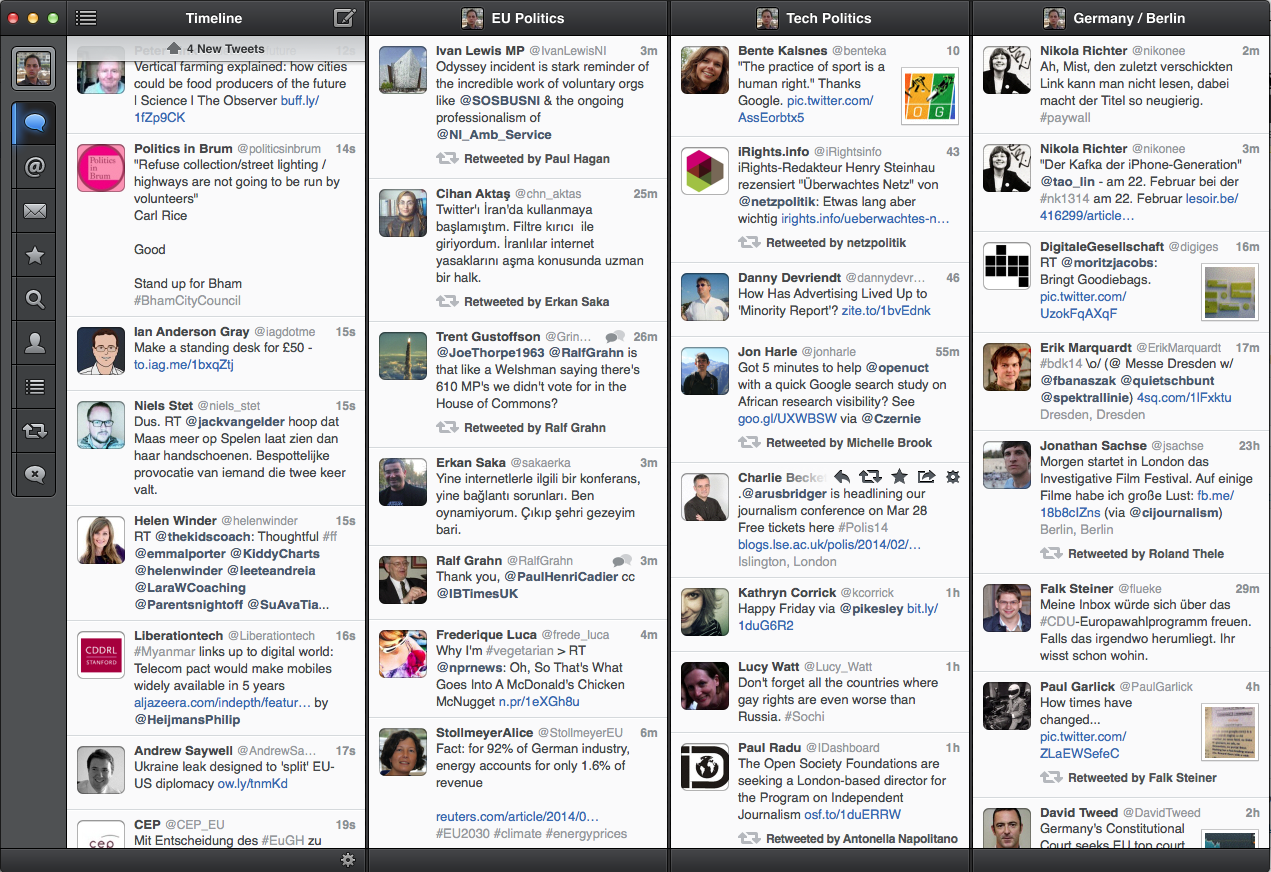
Task: Compose a new tweet with pencil icon
Action: click(344, 18)
